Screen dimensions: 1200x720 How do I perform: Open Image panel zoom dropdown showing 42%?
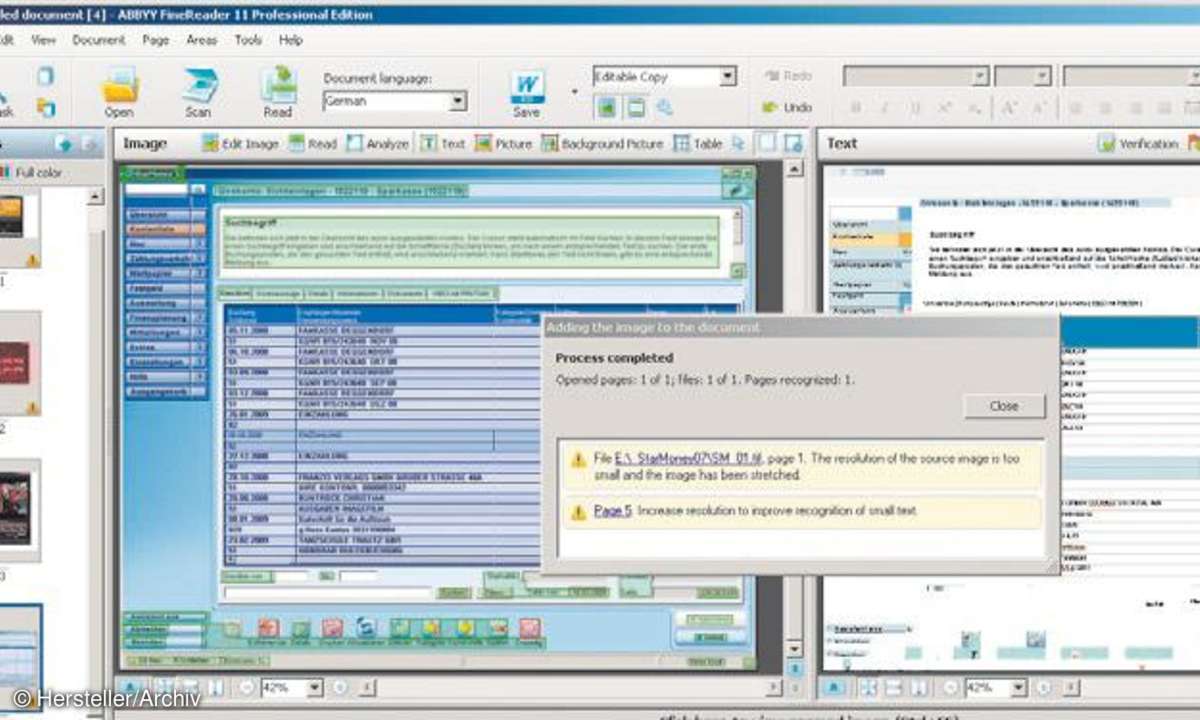(316, 688)
